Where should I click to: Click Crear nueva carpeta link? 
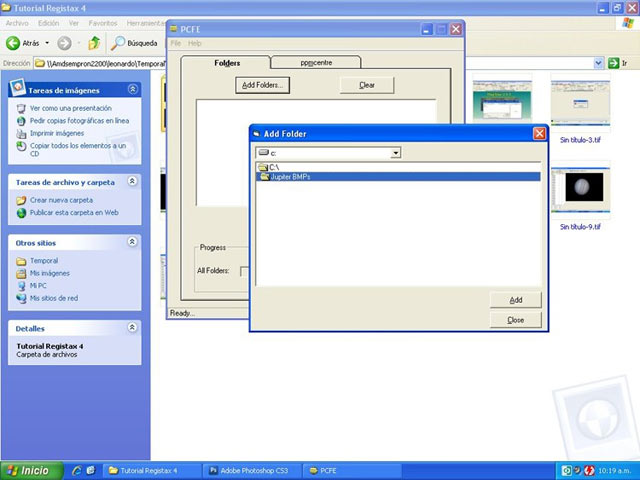(x=60, y=200)
